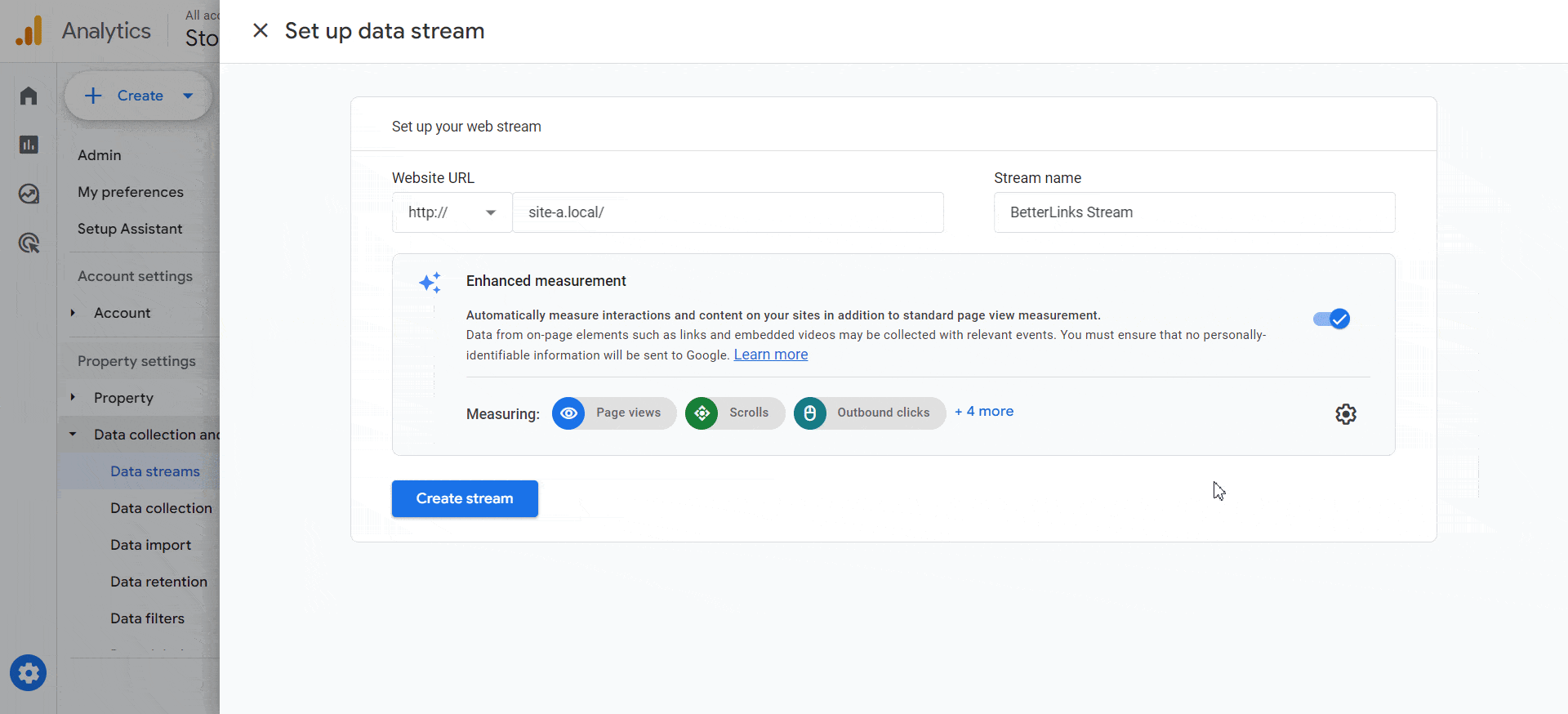Open the Learn more link
1568x714 pixels.
pos(771,355)
